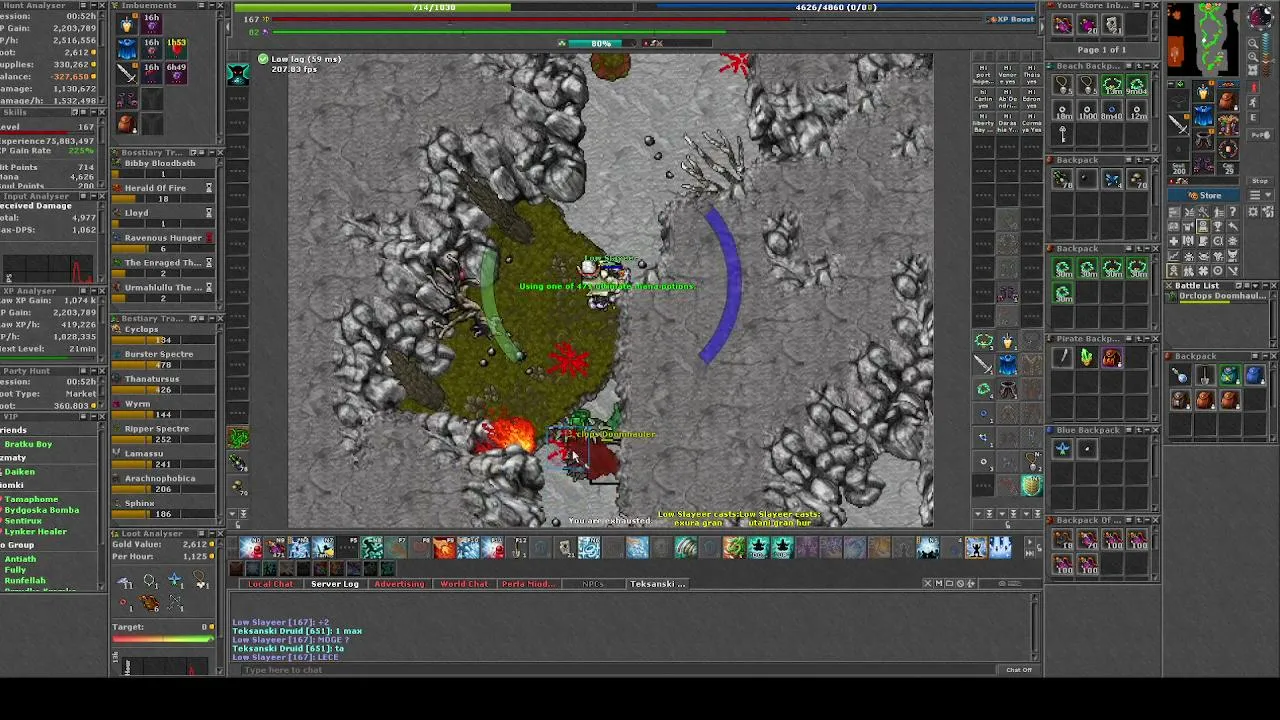Open the options menu dropdown below Stop
This screenshot has width=1280, height=720.
click(1259, 196)
